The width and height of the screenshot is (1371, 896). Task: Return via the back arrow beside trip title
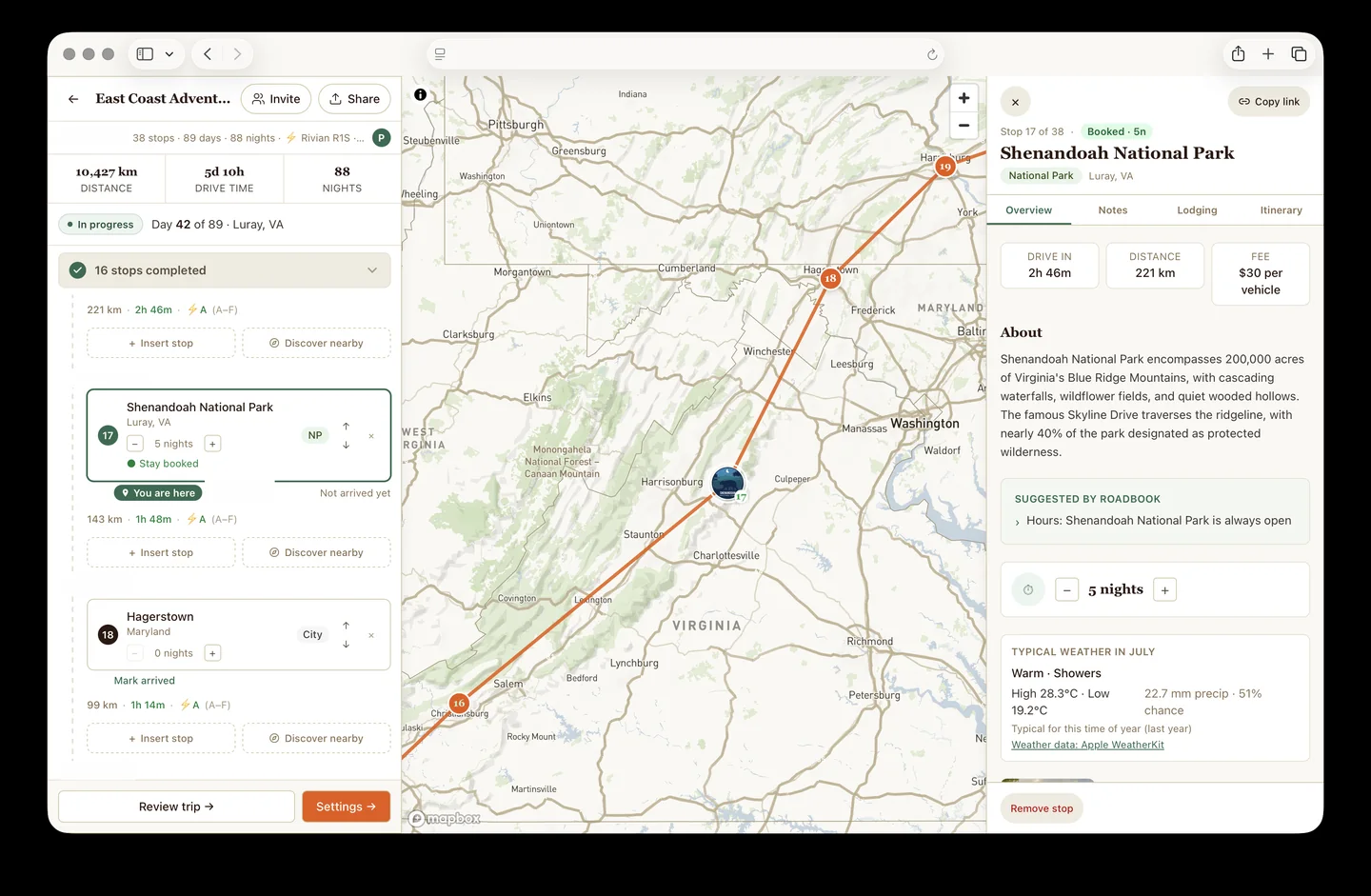coord(73,99)
